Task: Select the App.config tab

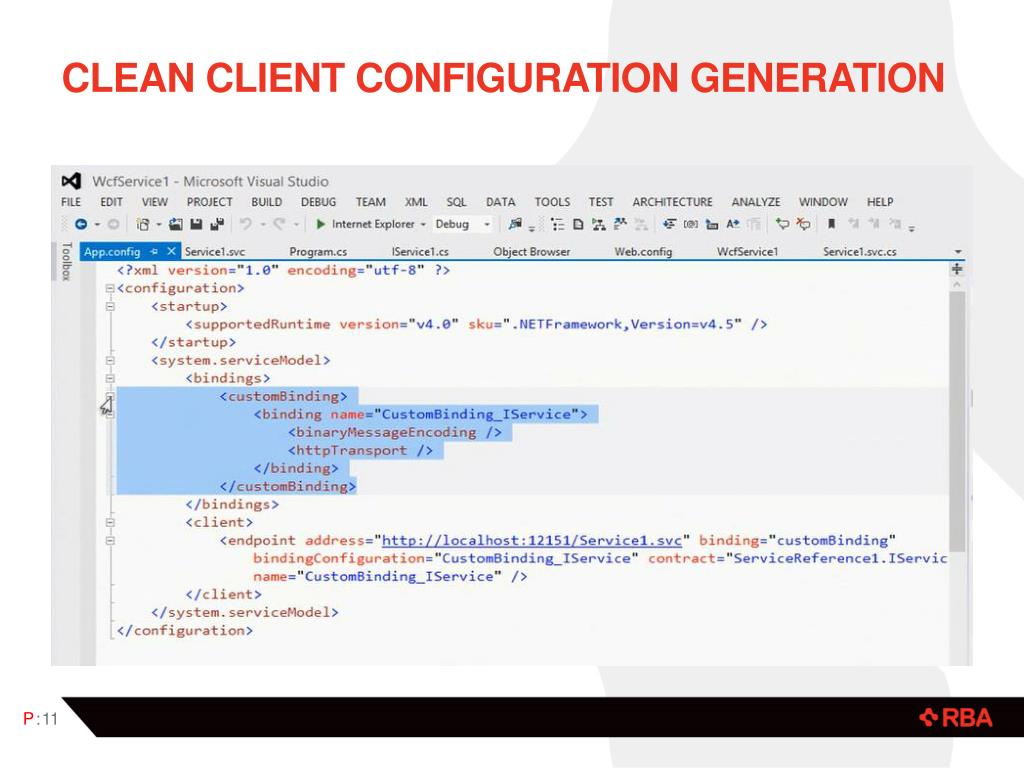Action: (112, 251)
